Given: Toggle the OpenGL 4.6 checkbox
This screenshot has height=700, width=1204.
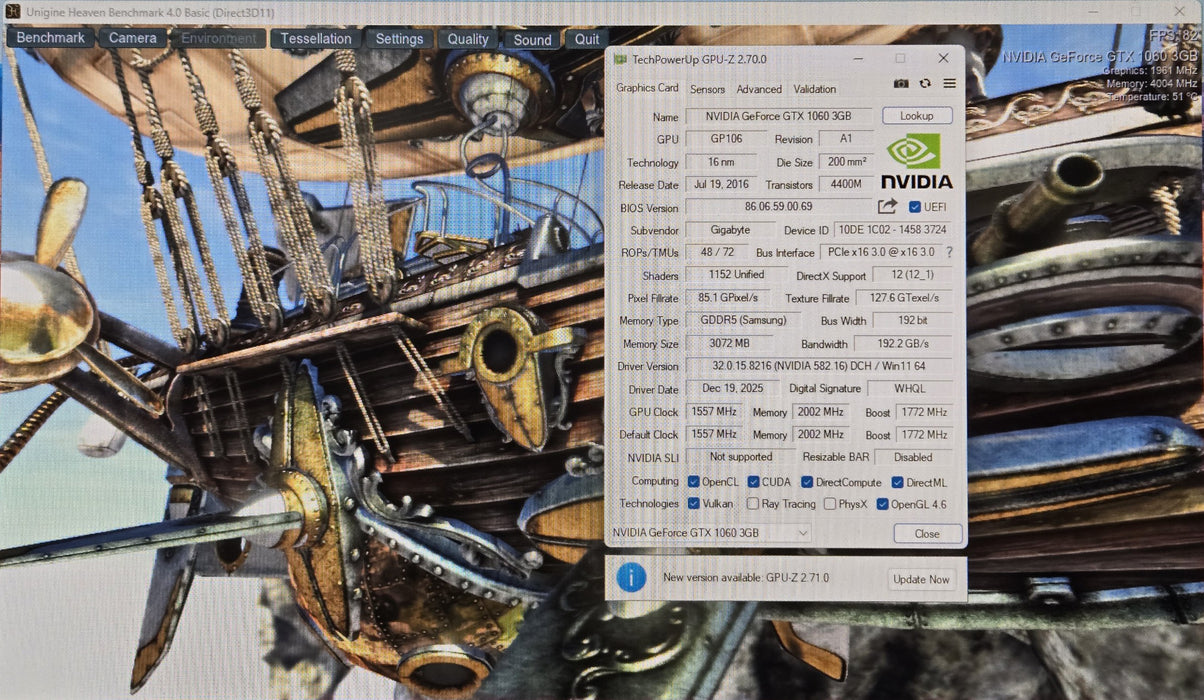Looking at the screenshot, I should pyautogui.click(x=882, y=504).
